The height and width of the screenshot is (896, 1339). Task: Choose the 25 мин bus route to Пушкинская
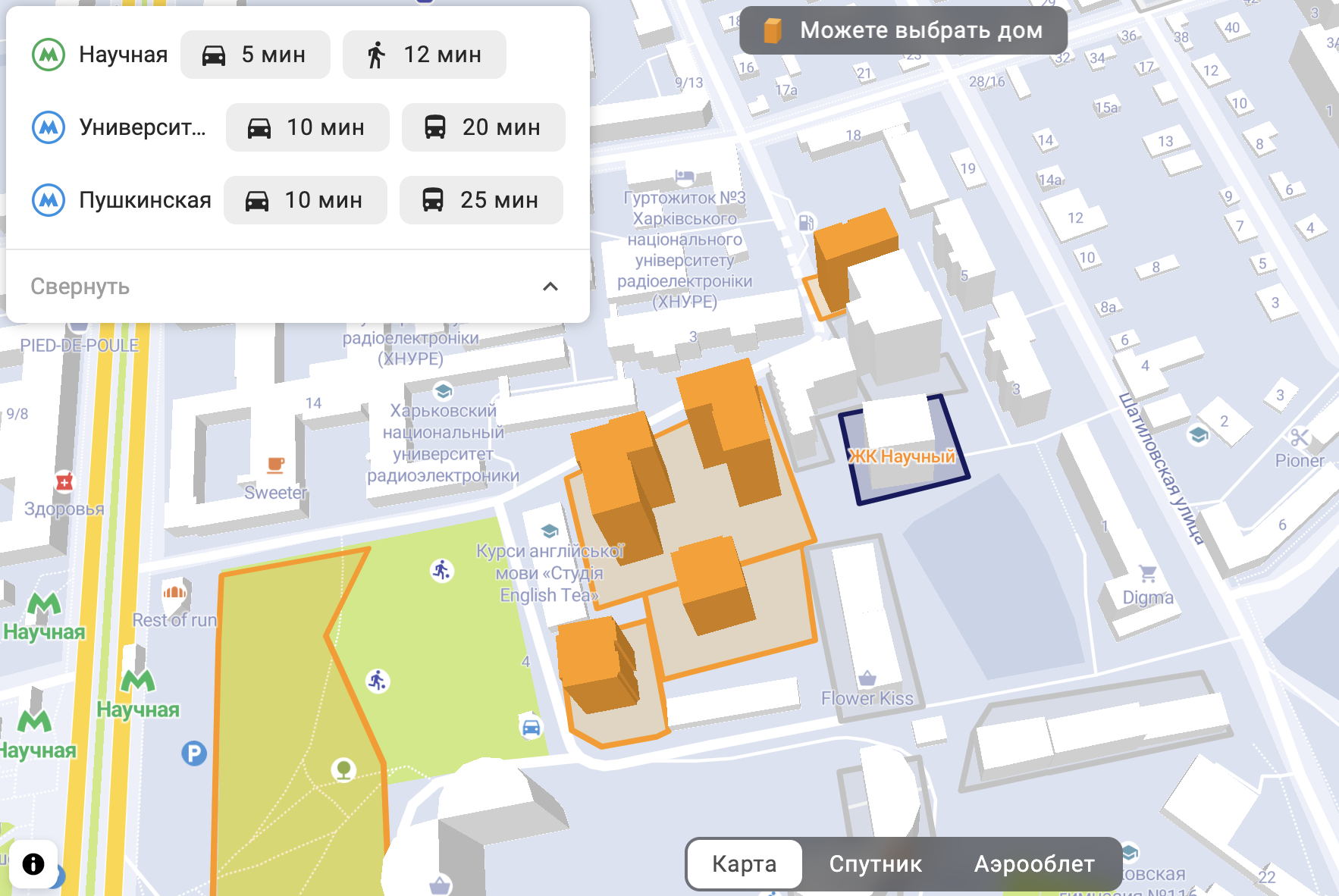pos(481,200)
